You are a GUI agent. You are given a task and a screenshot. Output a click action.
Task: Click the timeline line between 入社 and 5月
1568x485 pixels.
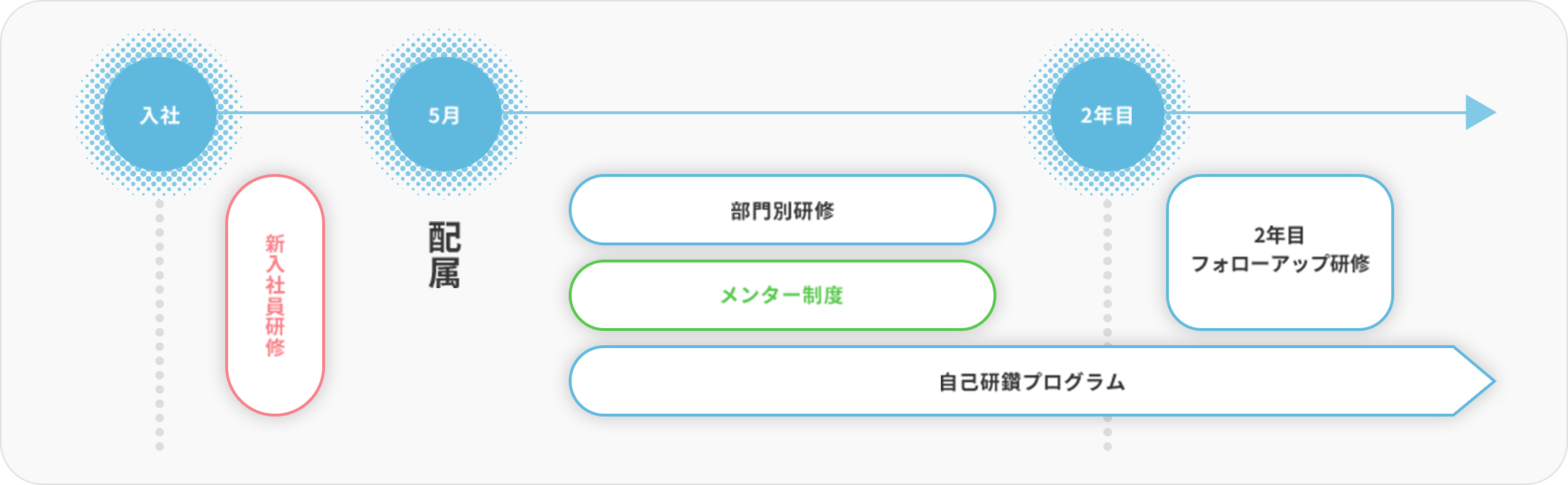(302, 113)
